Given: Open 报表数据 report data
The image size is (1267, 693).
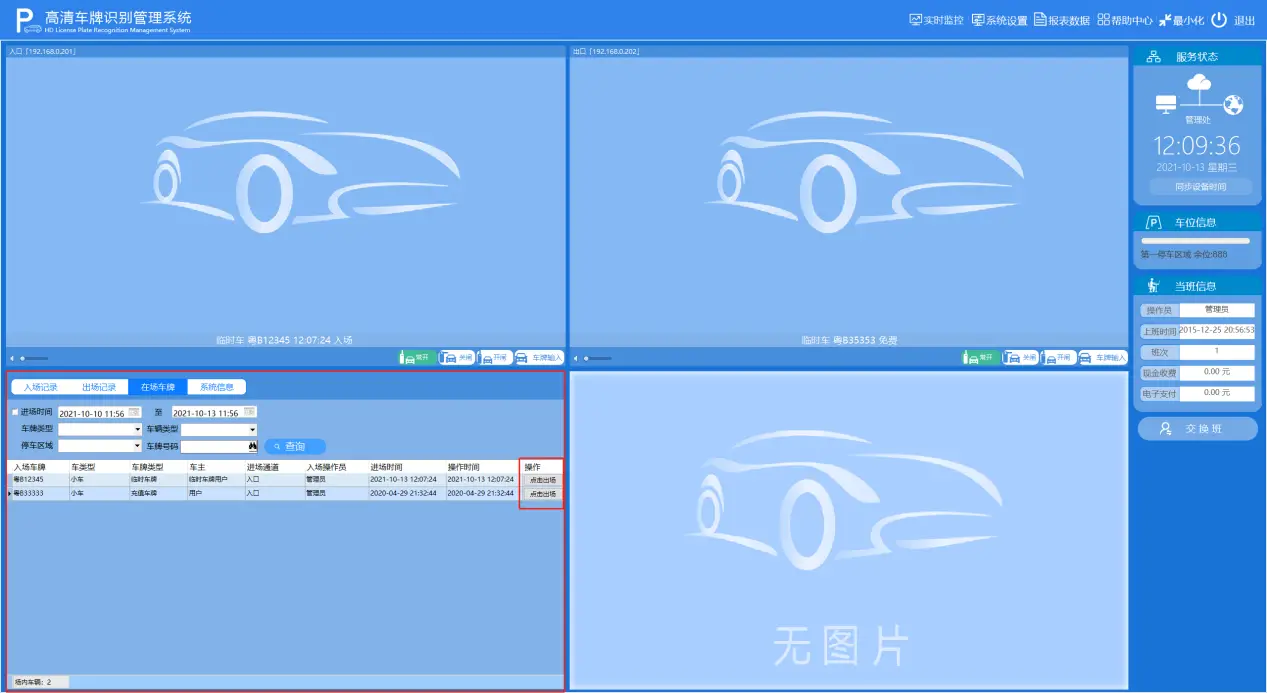Looking at the screenshot, I should (1062, 20).
